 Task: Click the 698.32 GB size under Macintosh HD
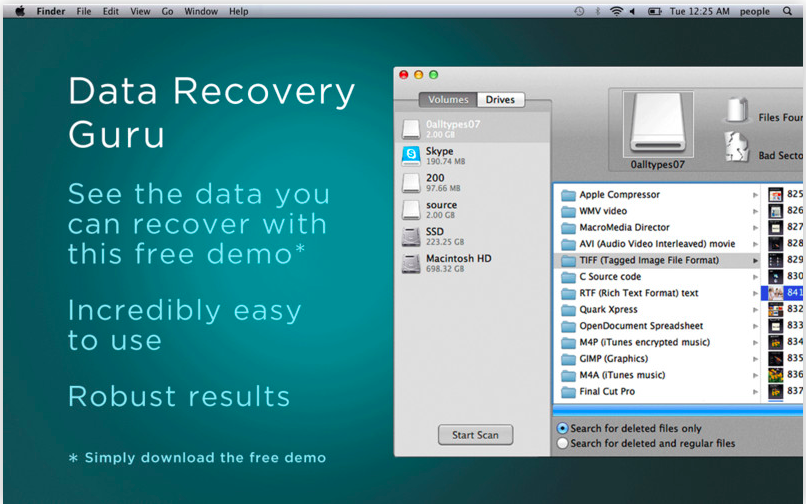[x=445, y=268]
